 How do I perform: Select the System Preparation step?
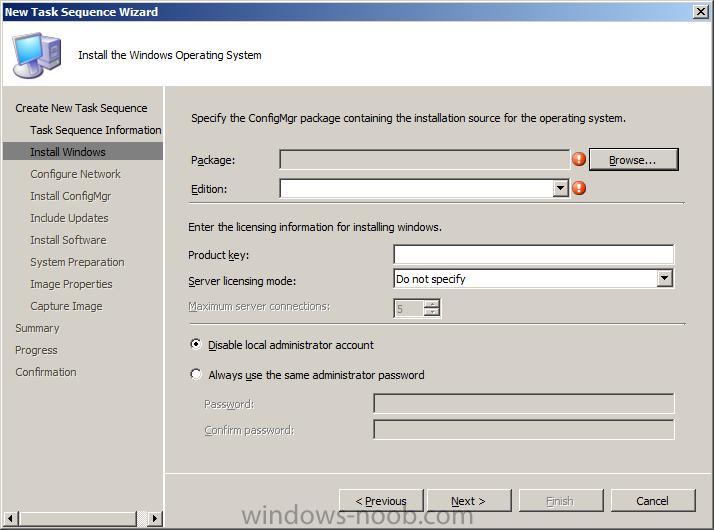(77, 262)
